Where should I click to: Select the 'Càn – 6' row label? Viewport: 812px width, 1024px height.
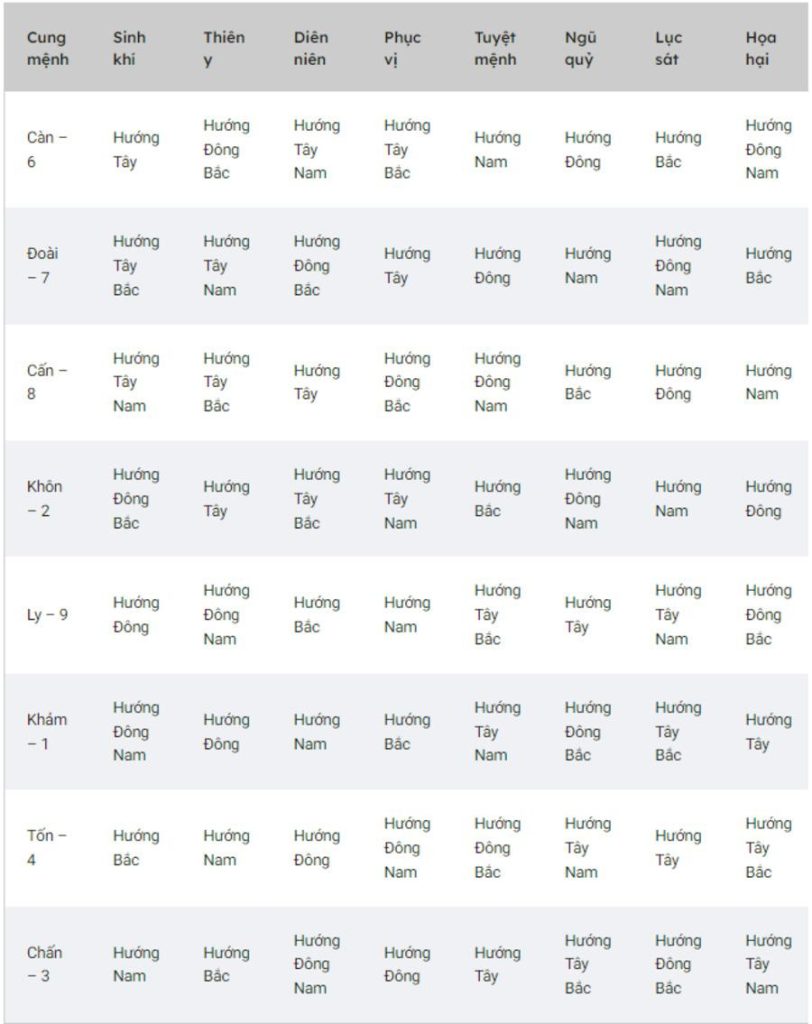tap(46, 149)
